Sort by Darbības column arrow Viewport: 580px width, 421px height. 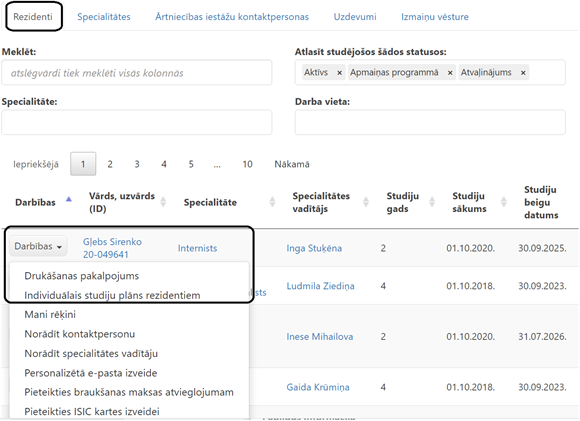[68, 199]
